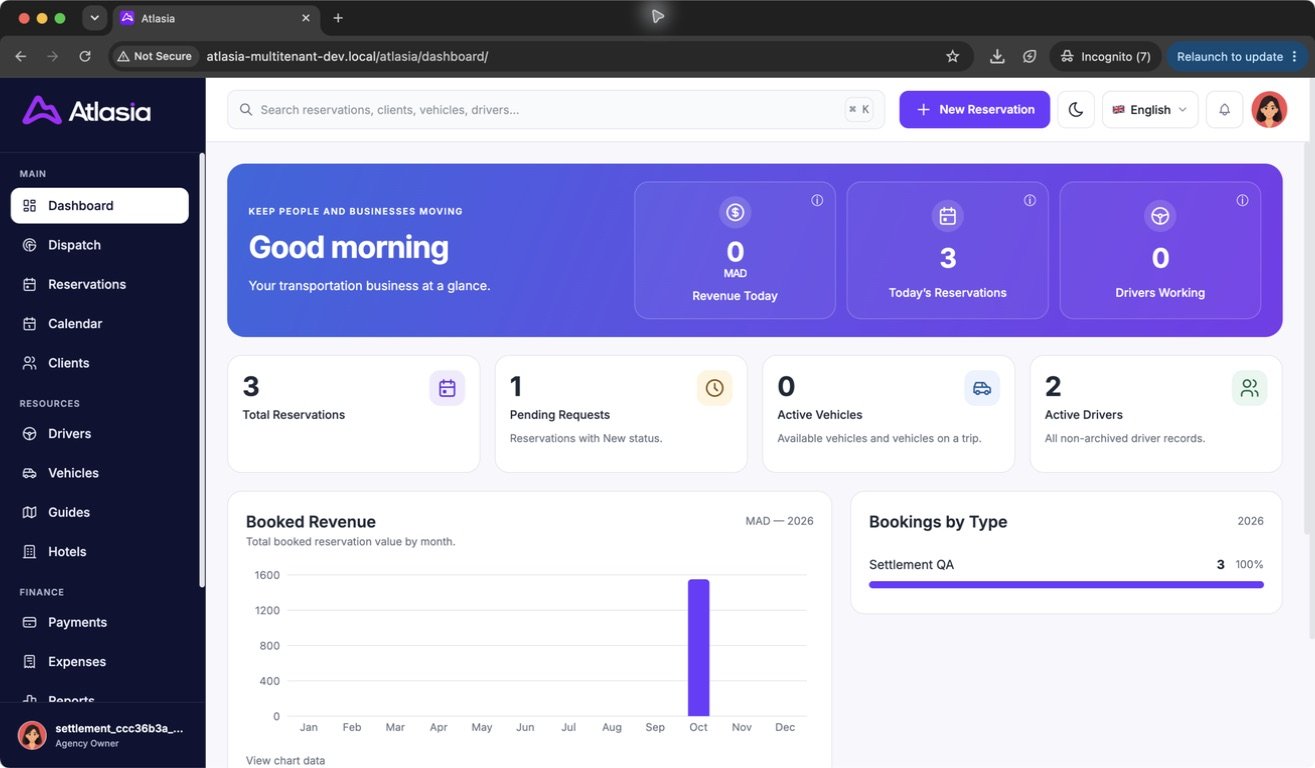
Task: Bookmark the page with the star icon
Action: [x=952, y=56]
